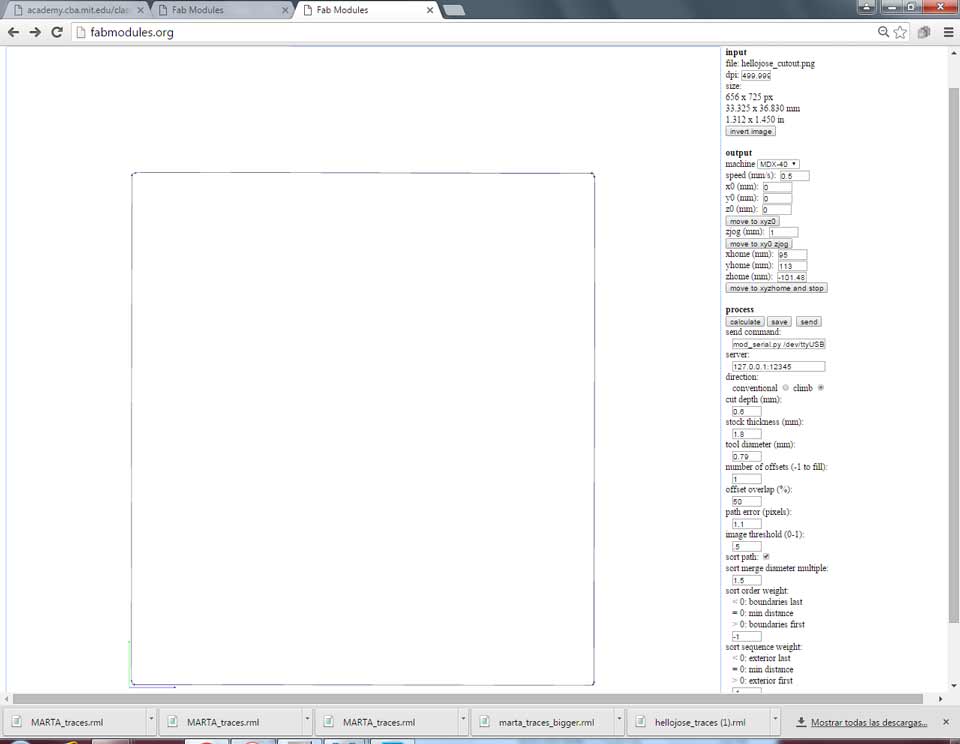Click the dpi input field

756,75
